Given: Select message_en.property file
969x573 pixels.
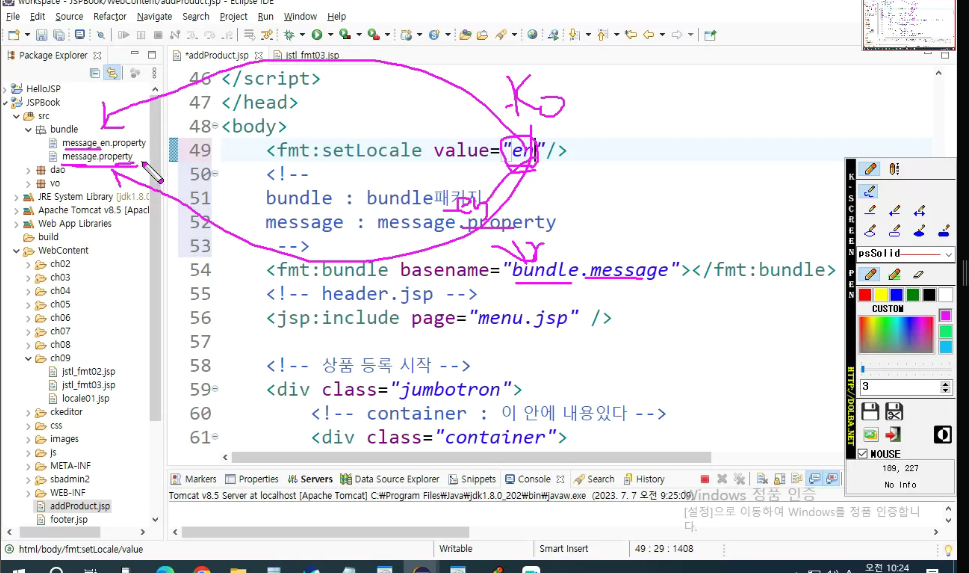Looking at the screenshot, I should pyautogui.click(x=104, y=143).
